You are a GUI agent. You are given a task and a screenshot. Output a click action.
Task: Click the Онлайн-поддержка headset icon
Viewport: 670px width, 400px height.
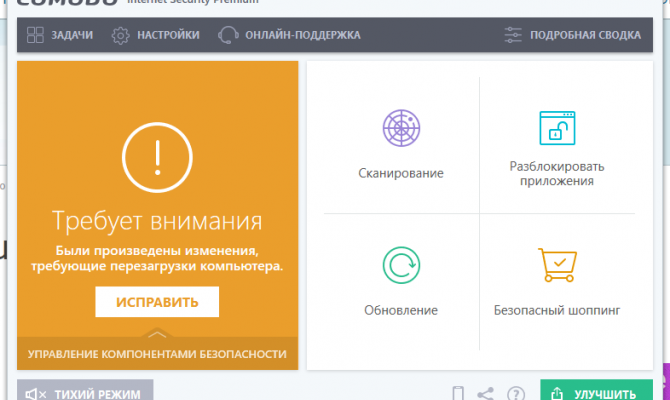click(x=228, y=35)
